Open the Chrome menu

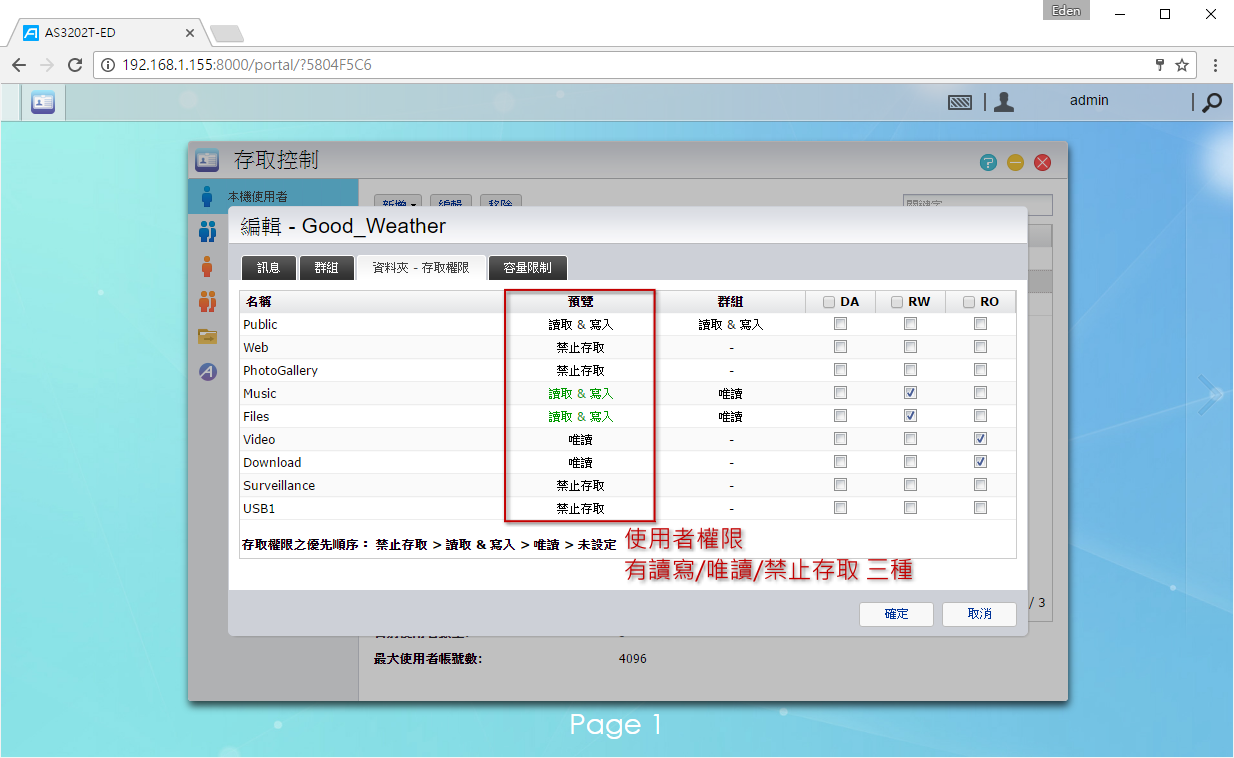[1215, 65]
